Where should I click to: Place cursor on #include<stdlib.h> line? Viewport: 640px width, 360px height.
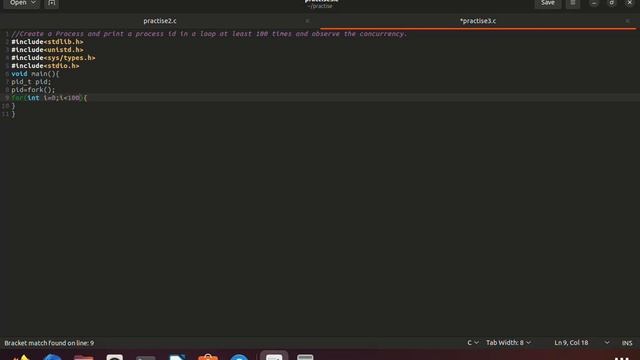(47, 42)
